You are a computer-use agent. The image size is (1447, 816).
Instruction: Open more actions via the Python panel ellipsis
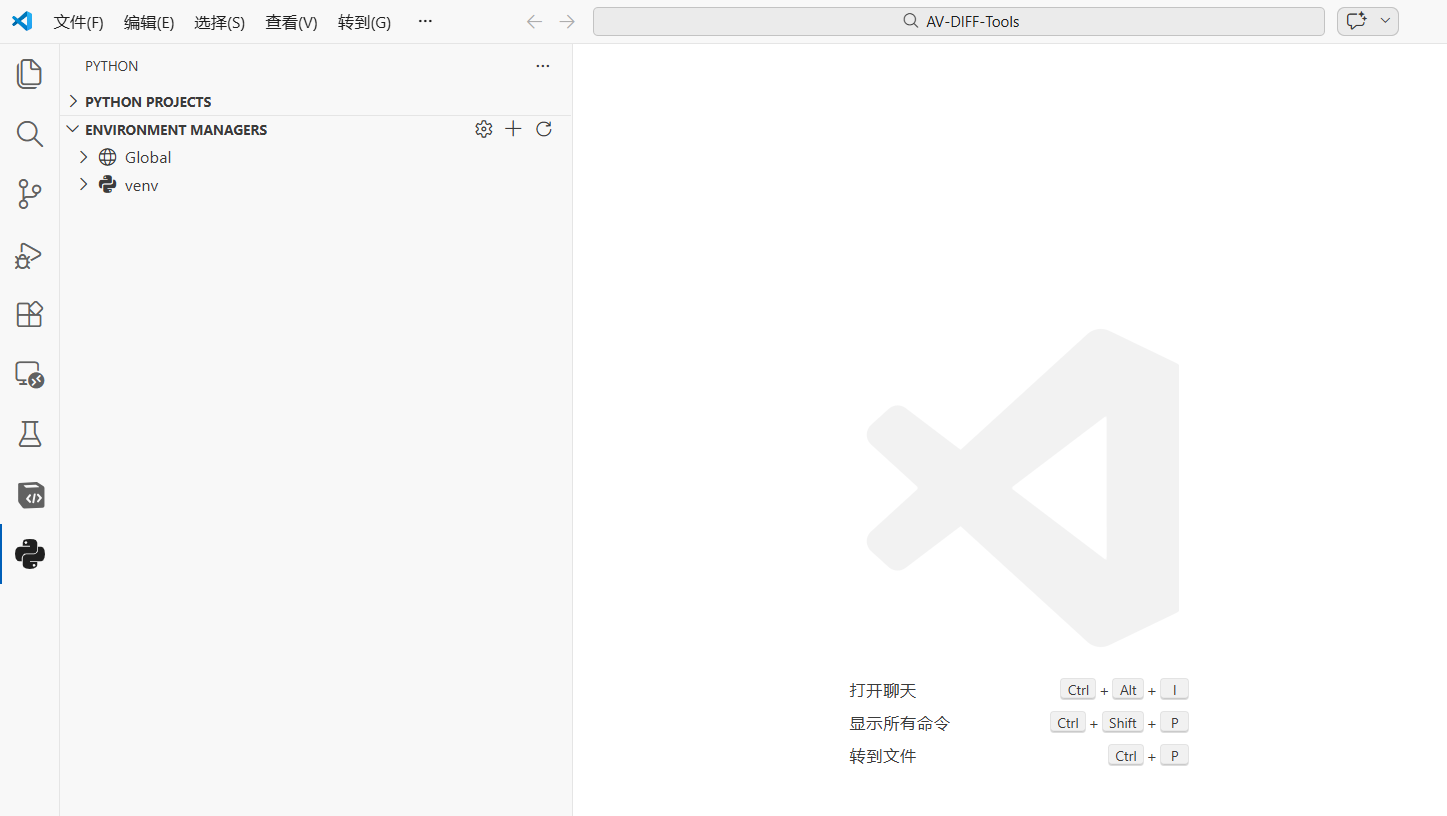tap(543, 65)
